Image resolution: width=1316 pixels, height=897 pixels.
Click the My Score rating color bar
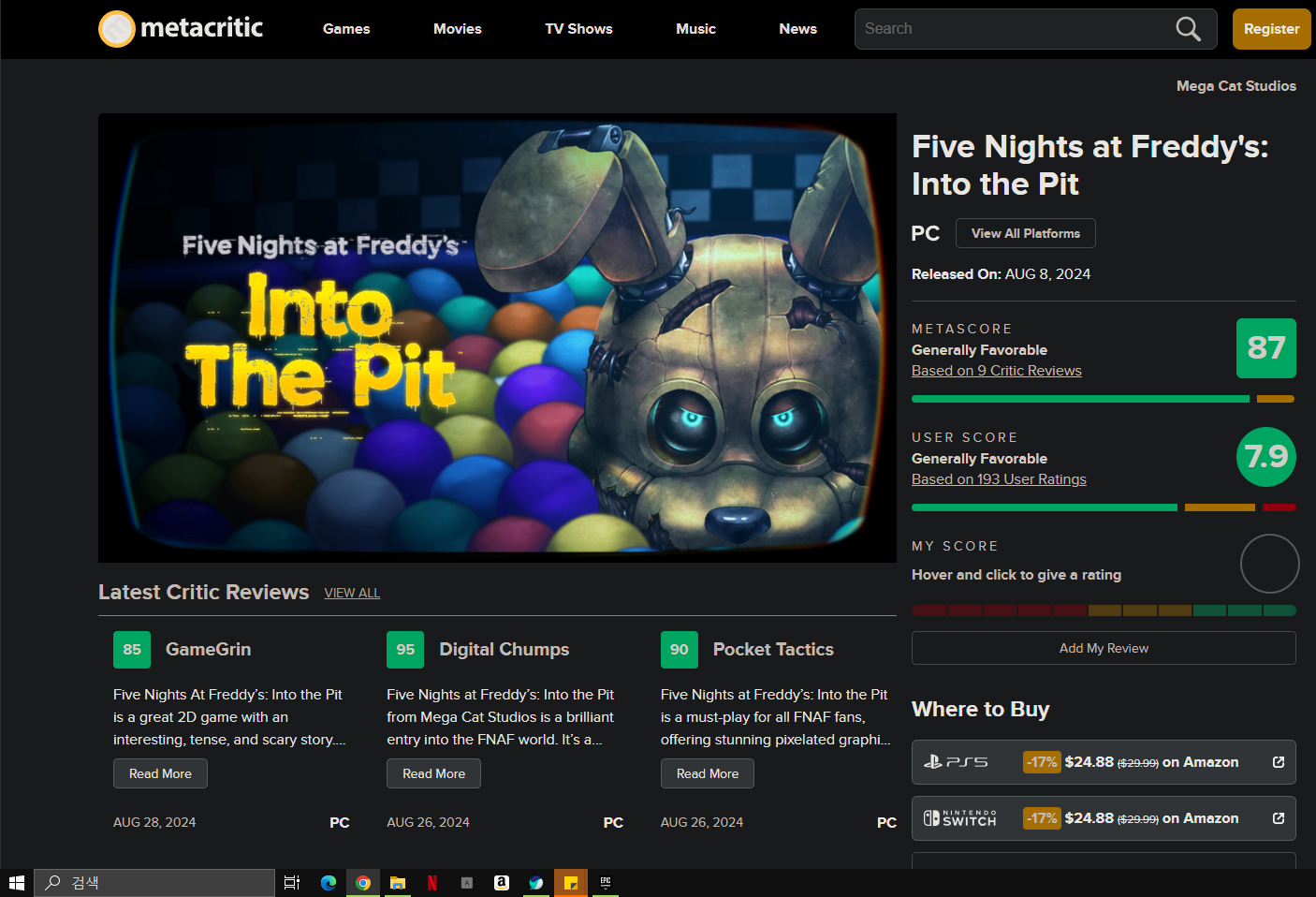coord(1104,610)
